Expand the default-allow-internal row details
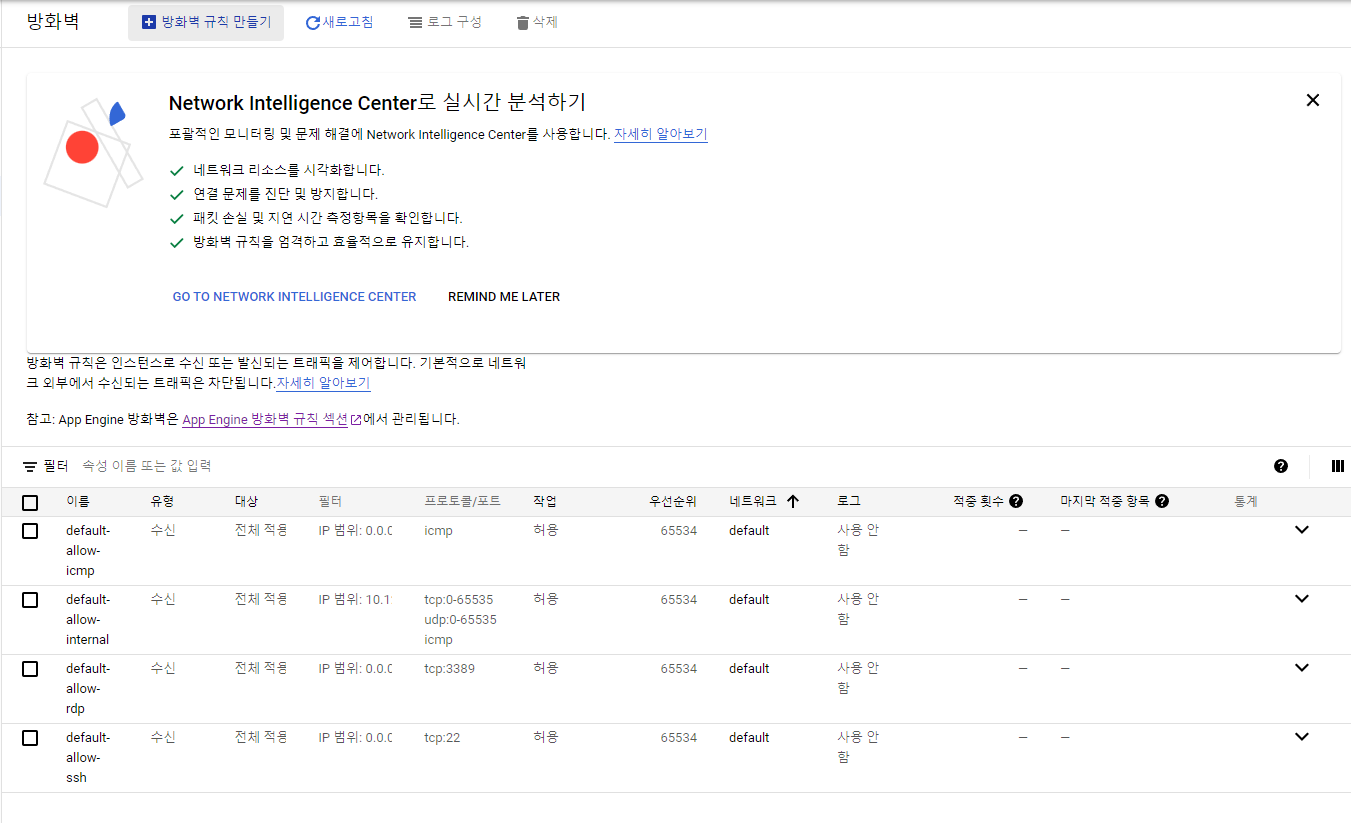This screenshot has width=1351, height=823. click(1301, 599)
